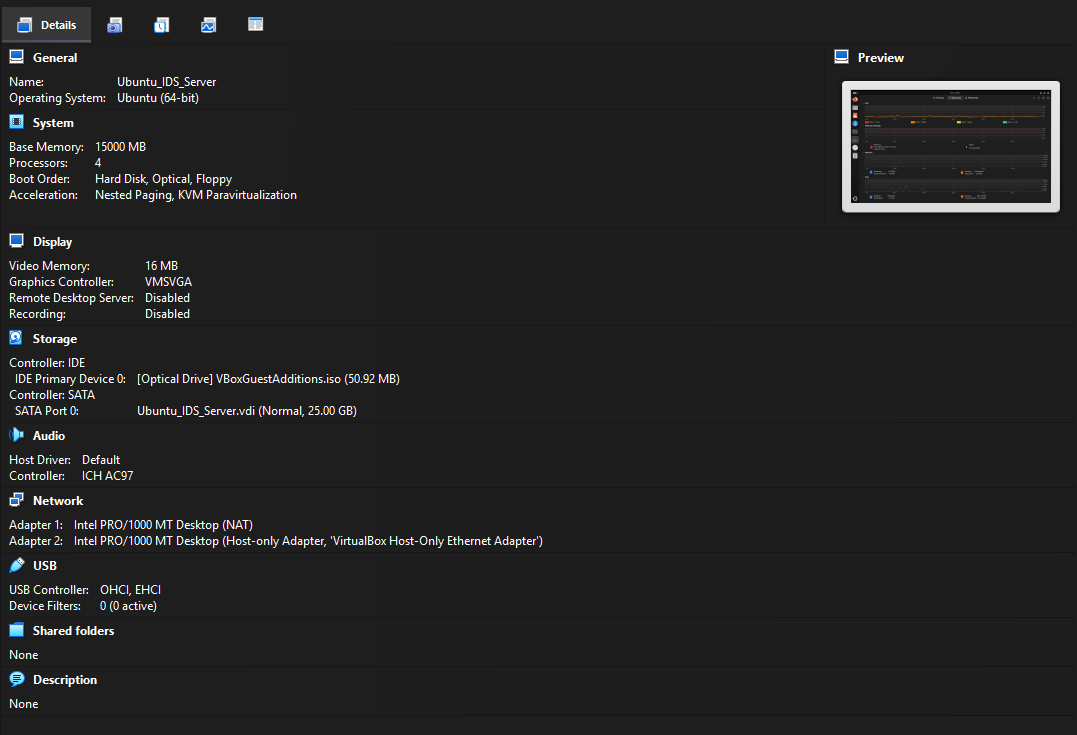Click the Device Filters 0 (0 active) value
The height and width of the screenshot is (735, 1077).
pos(128,606)
